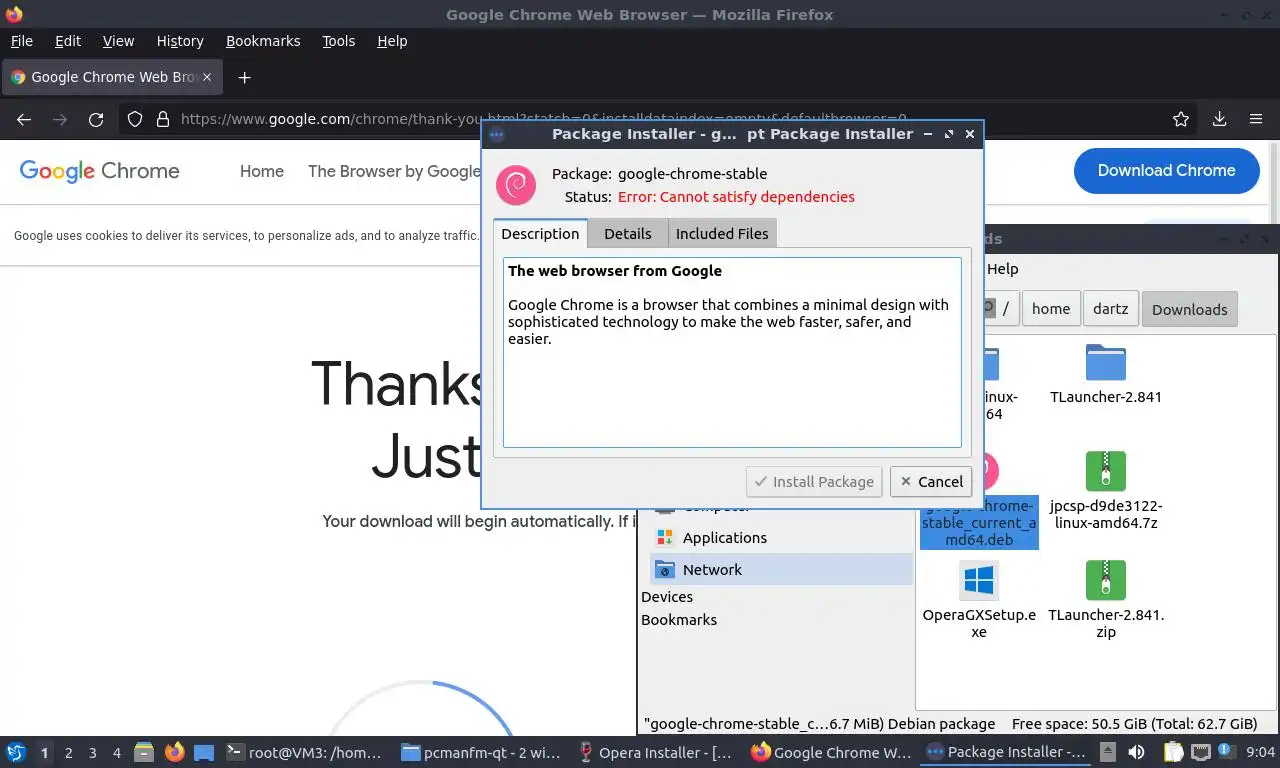Reload the page in Firefox
Image resolution: width=1280 pixels, height=768 pixels.
tap(96, 119)
